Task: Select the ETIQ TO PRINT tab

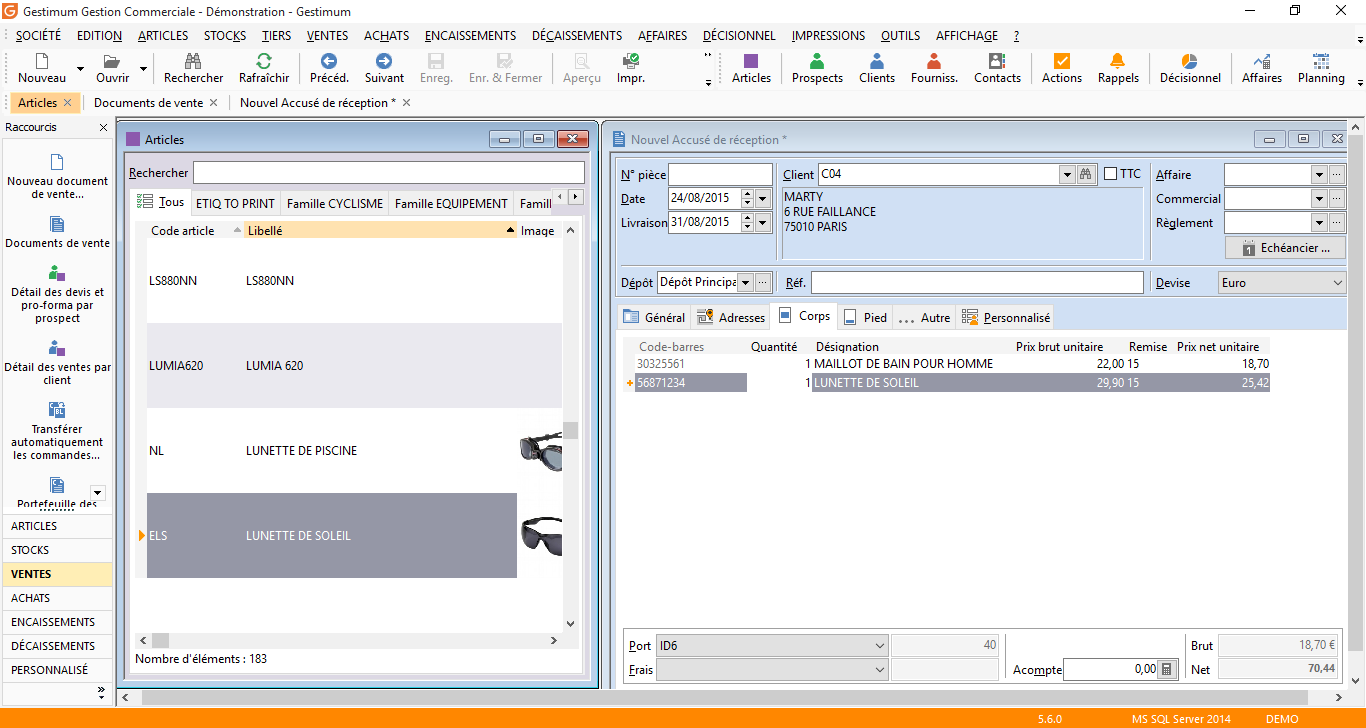Action: pos(235,203)
